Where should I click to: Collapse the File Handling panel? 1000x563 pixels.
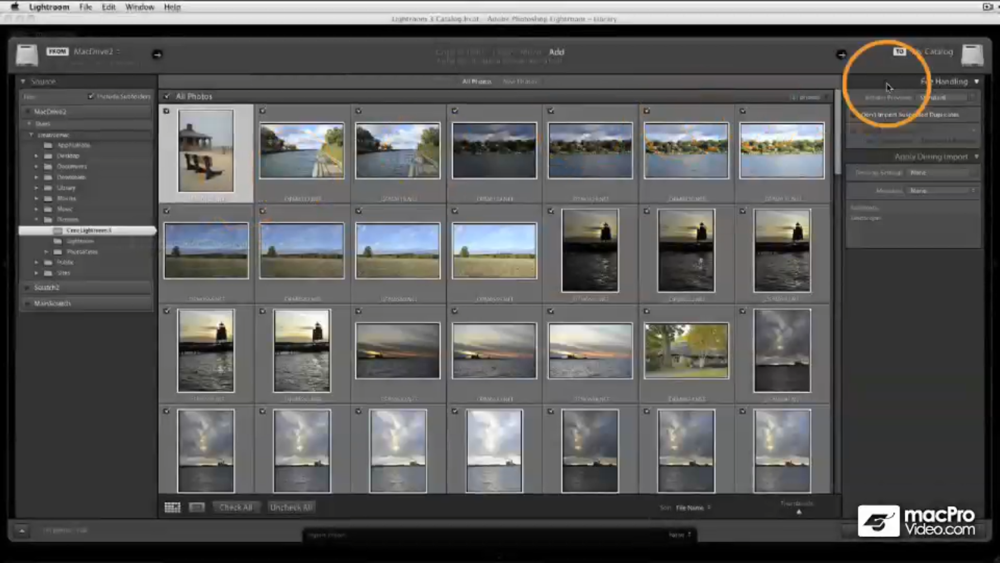(977, 81)
